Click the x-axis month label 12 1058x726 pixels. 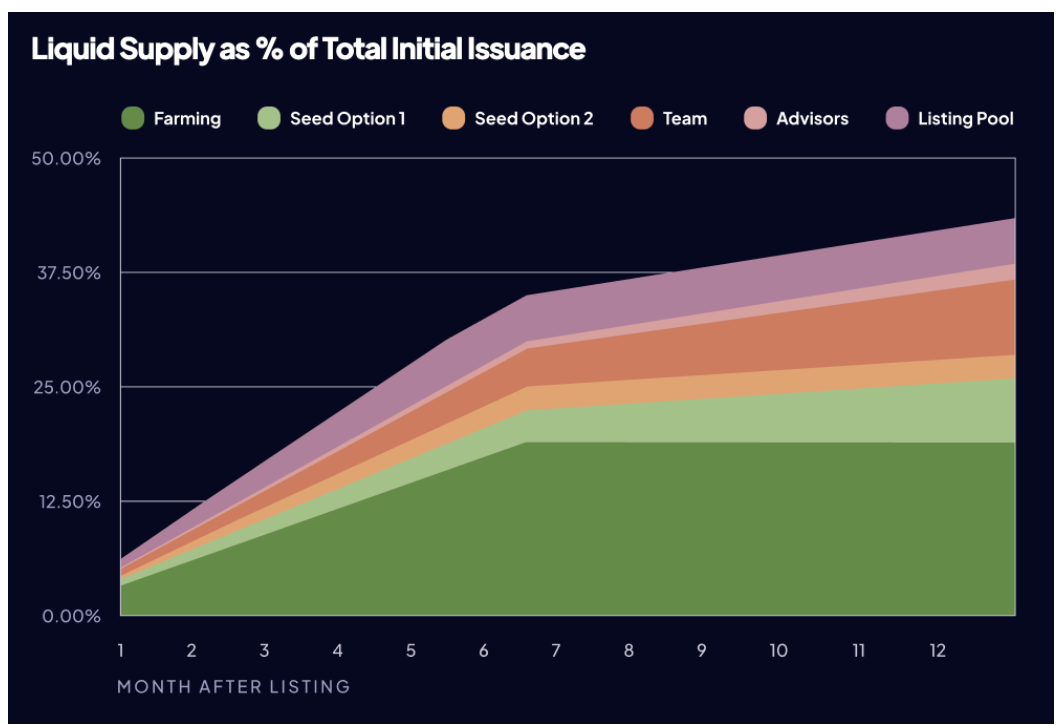click(x=938, y=650)
